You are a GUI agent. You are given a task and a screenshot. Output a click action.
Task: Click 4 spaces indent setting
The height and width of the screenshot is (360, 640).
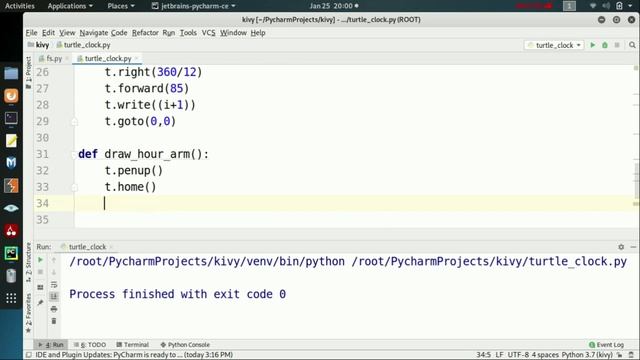coord(545,355)
